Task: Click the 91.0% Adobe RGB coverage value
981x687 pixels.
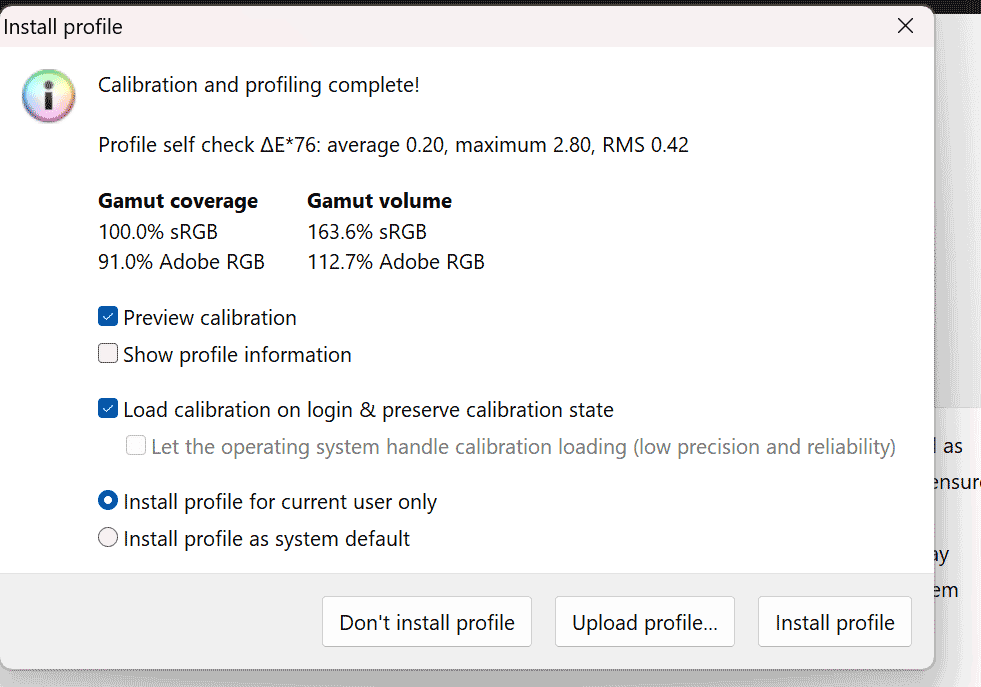Action: [181, 262]
